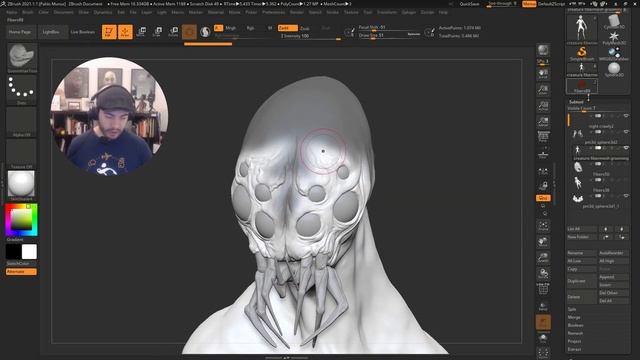Open the Material menu

point(216,12)
